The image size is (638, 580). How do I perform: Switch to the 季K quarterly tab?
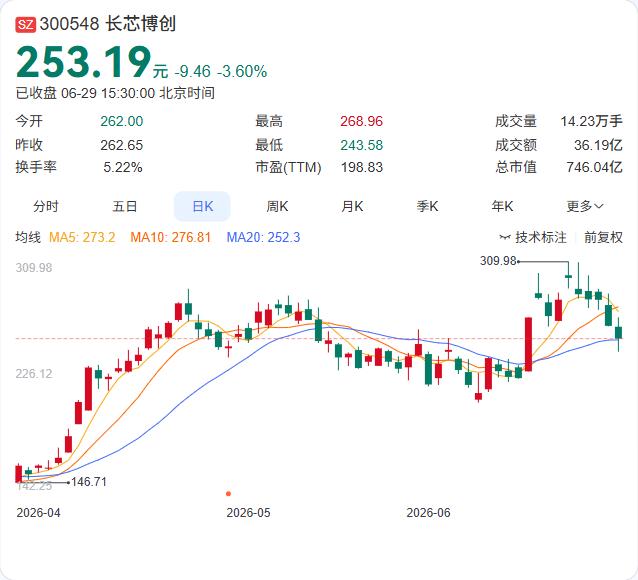point(427,206)
